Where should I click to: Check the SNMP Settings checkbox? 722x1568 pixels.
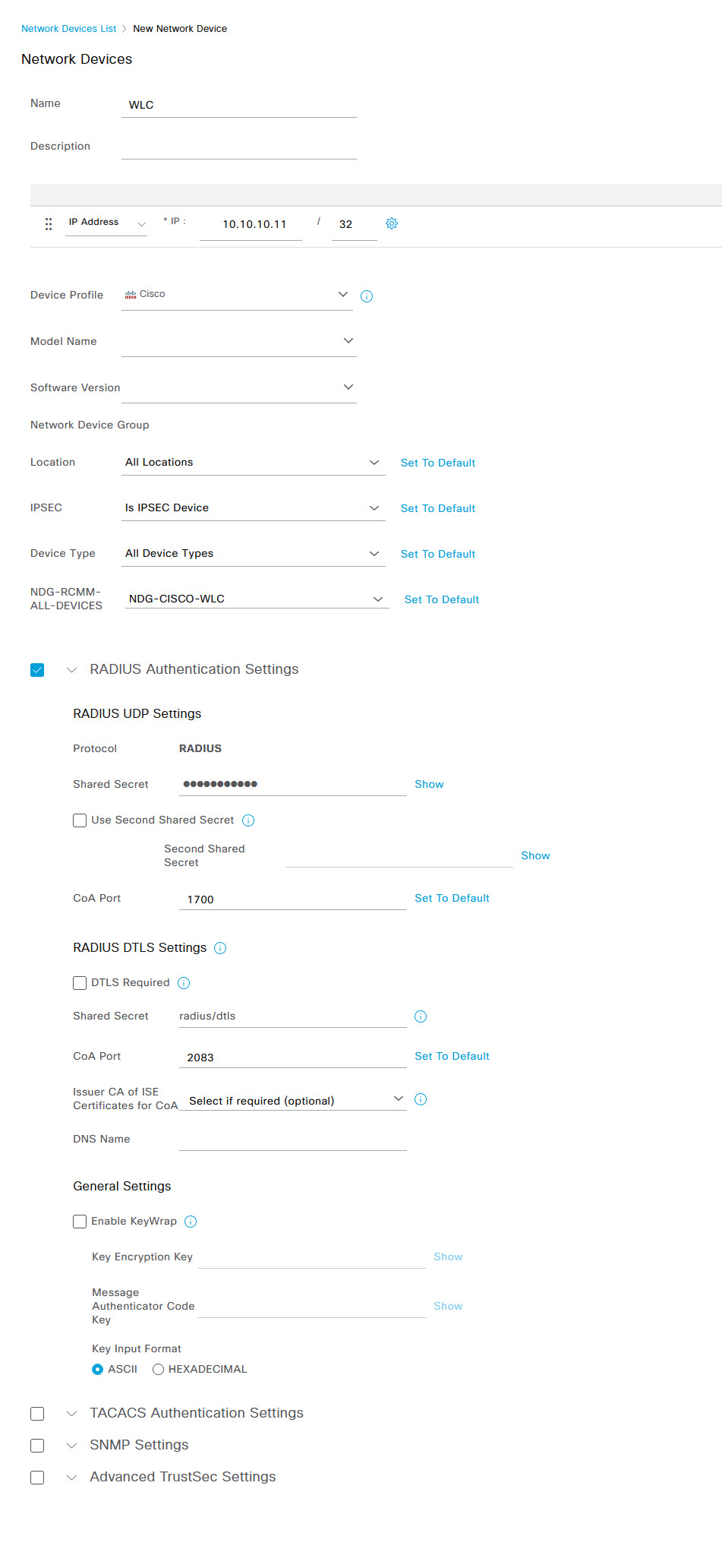[x=37, y=1446]
